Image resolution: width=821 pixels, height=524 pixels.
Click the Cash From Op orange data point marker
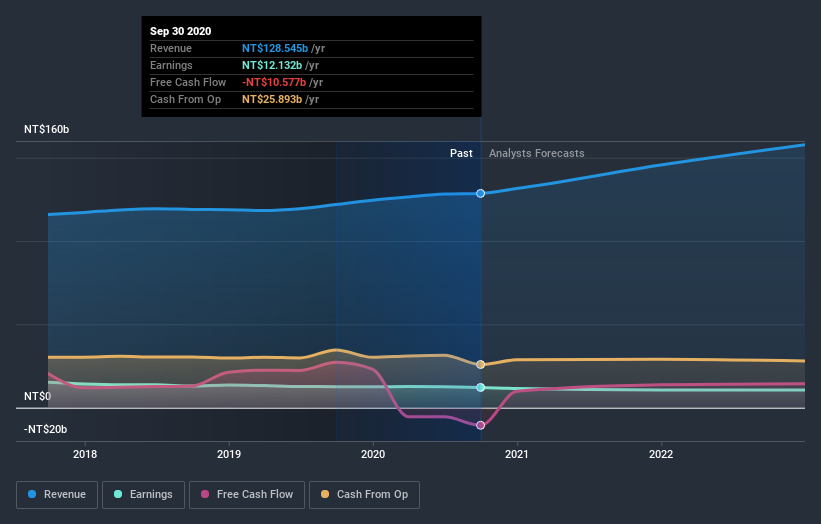click(481, 364)
